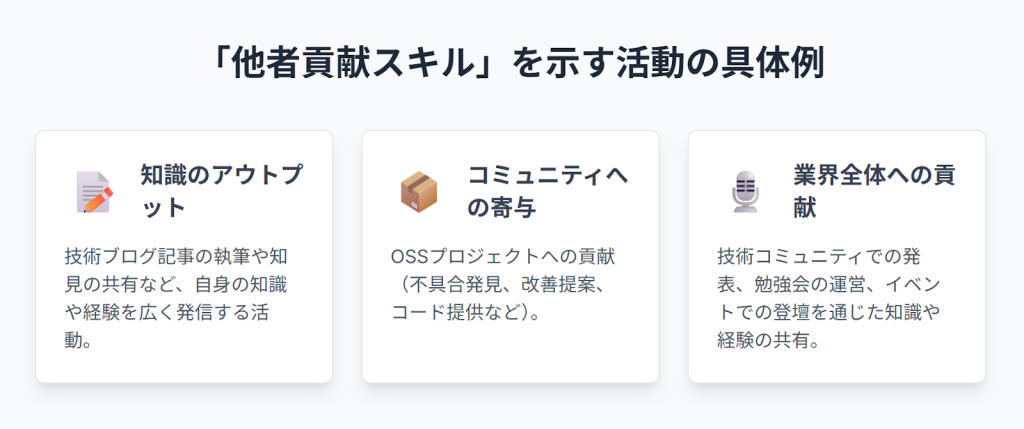Image resolution: width=1024 pixels, height=429 pixels.
Task: Click the text 経験の共有。 in third card
Action: coord(769,340)
